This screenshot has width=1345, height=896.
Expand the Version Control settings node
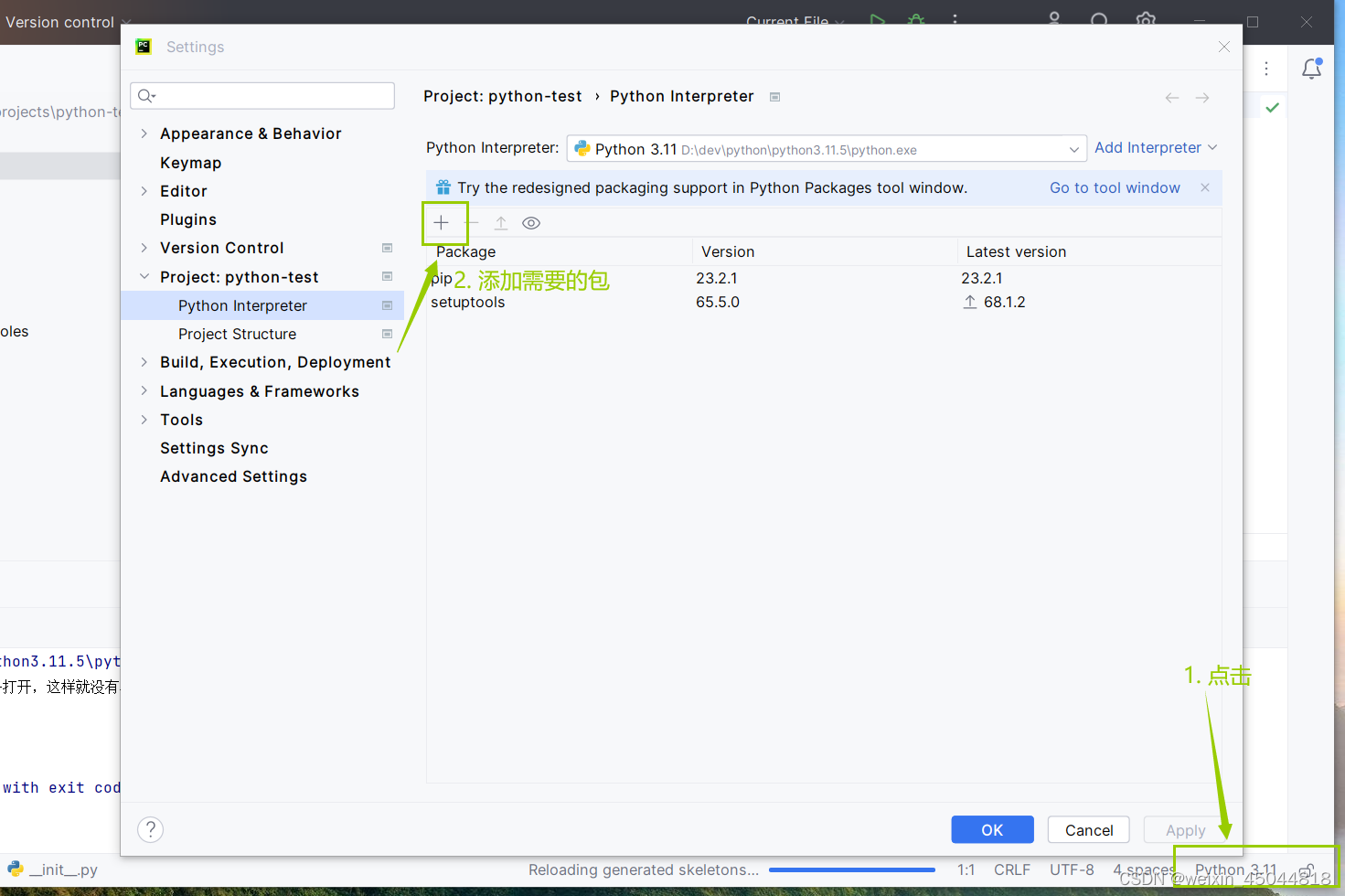tap(144, 248)
